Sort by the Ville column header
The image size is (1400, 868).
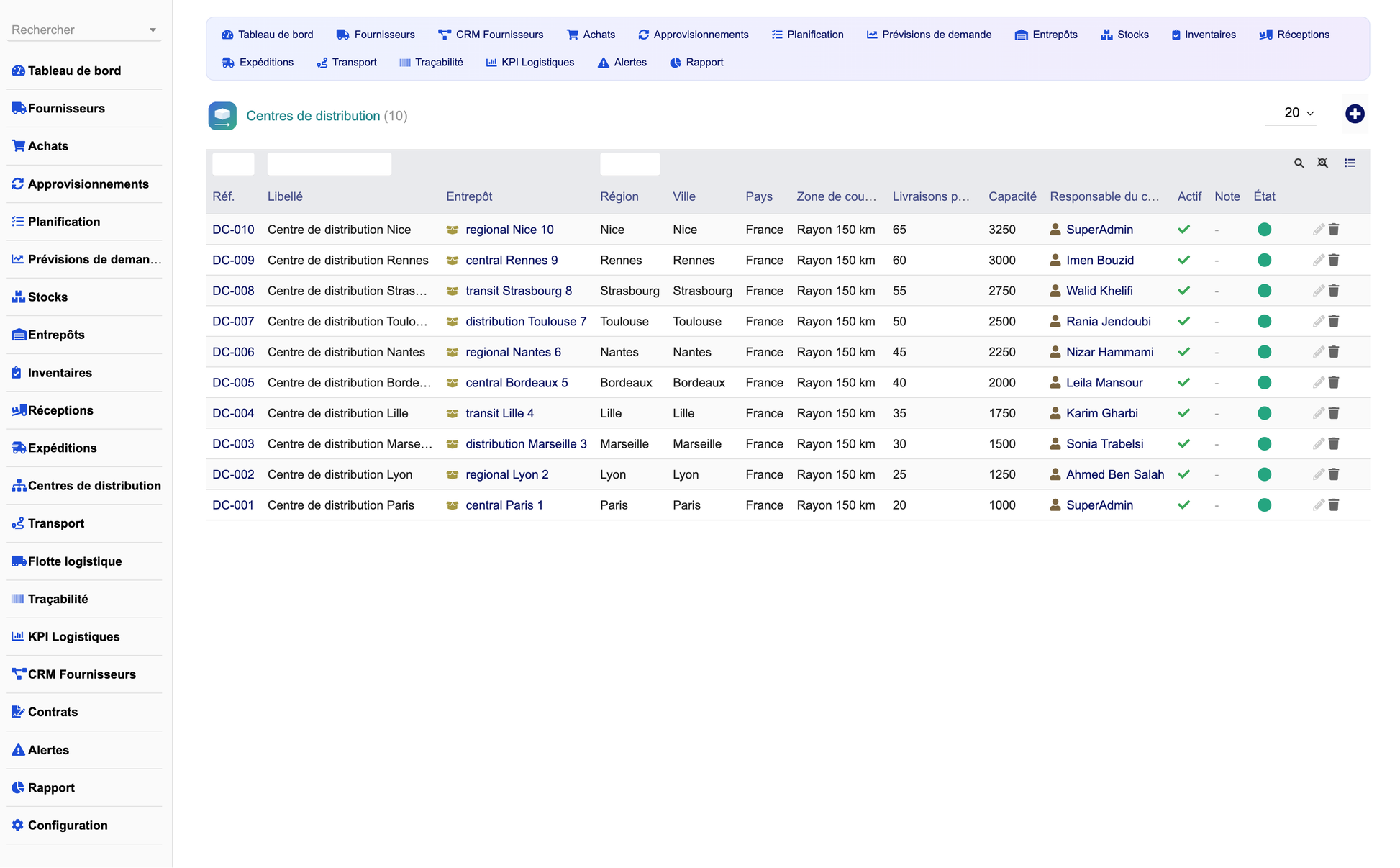684,196
